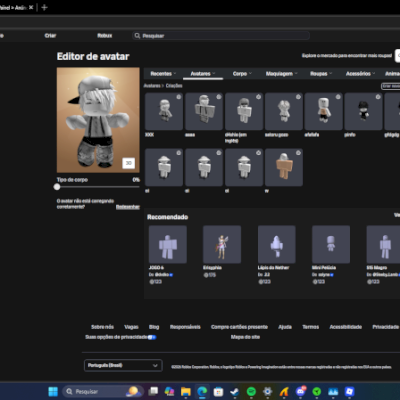This screenshot has height=400, width=400.
Task: Click the Recomendado section heading
Action: (168, 217)
